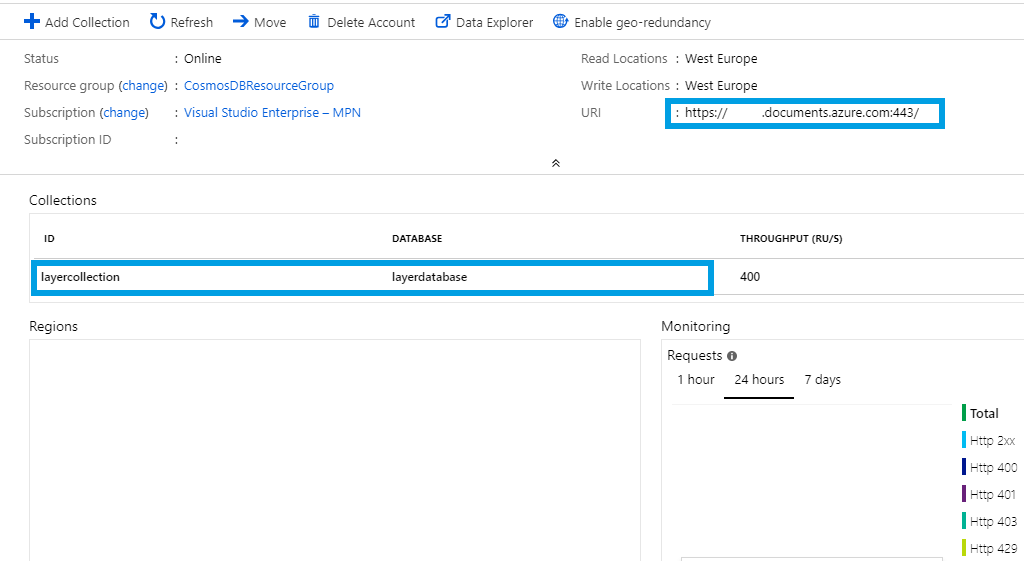This screenshot has width=1024, height=561.
Task: Switch to the 1 hour tab
Action: (696, 380)
